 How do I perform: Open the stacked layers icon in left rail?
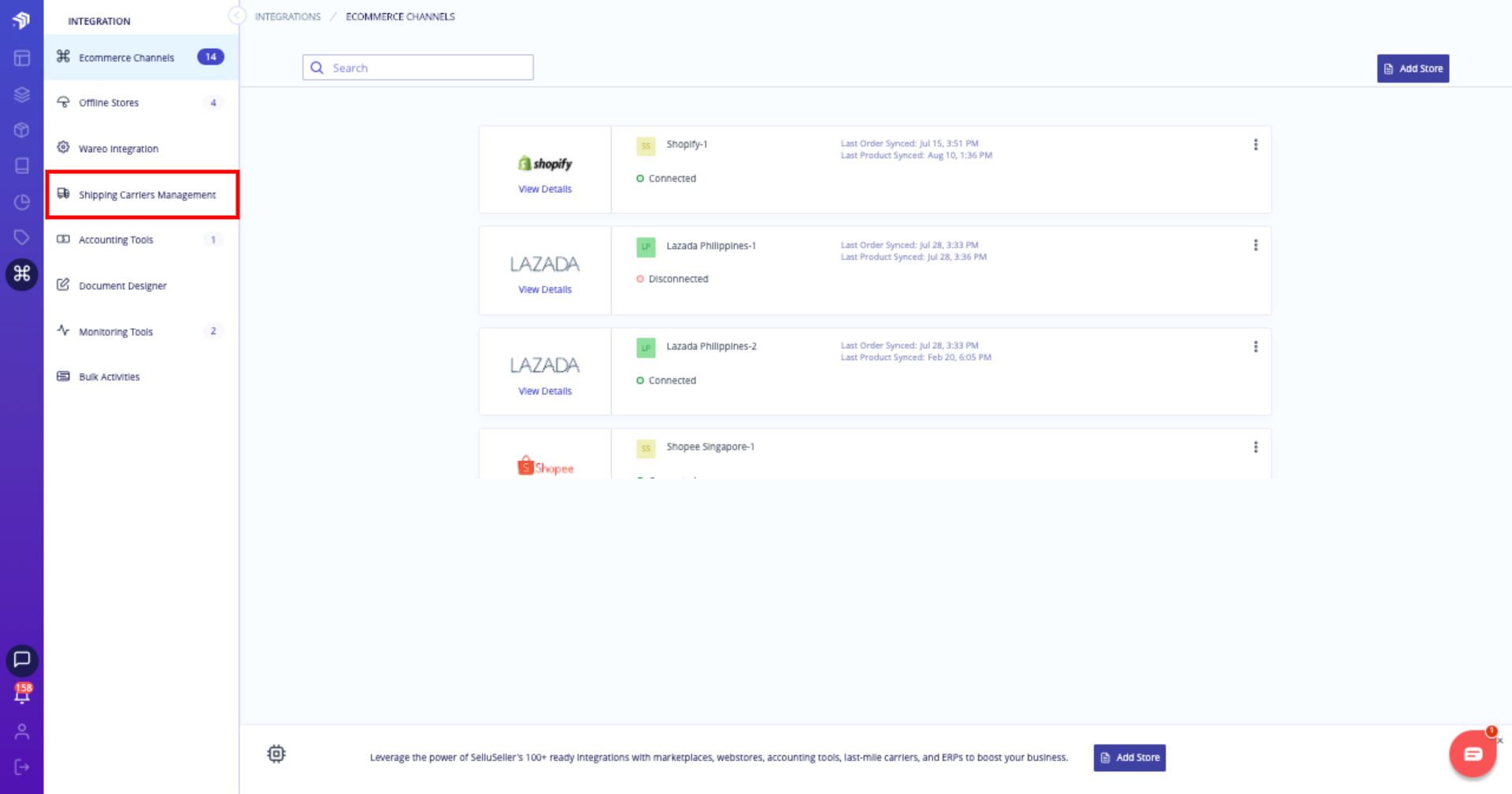click(x=22, y=95)
